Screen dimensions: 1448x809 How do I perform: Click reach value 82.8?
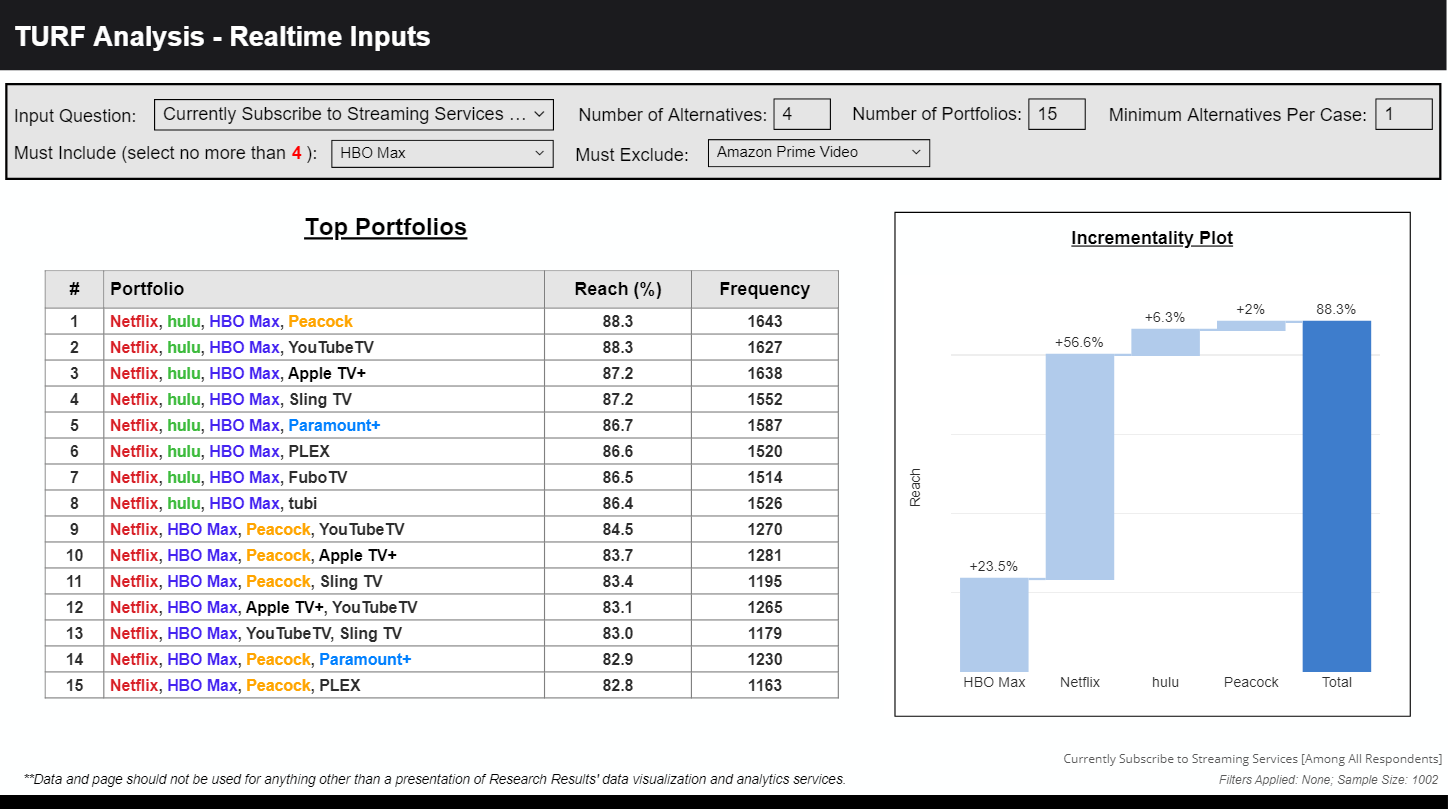click(x=618, y=685)
